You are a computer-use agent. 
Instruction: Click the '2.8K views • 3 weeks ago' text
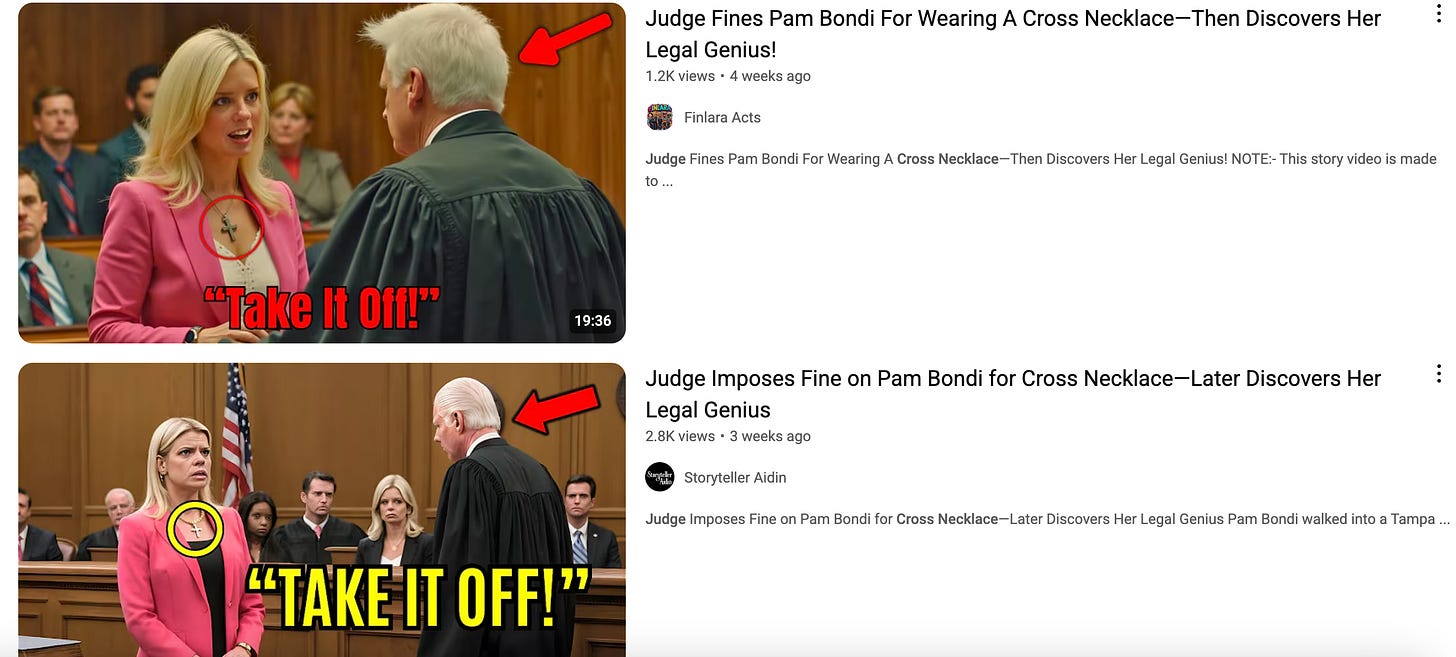tap(728, 436)
